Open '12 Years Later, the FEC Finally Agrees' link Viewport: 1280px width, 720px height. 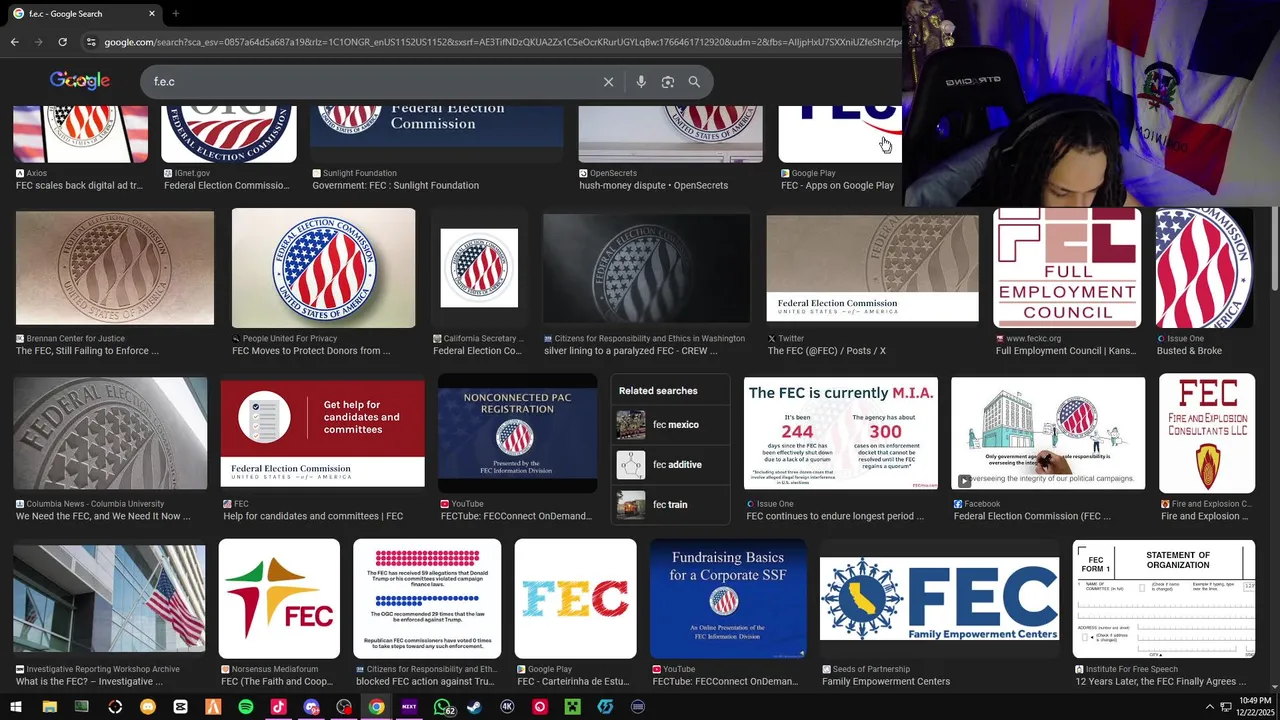click(1161, 681)
